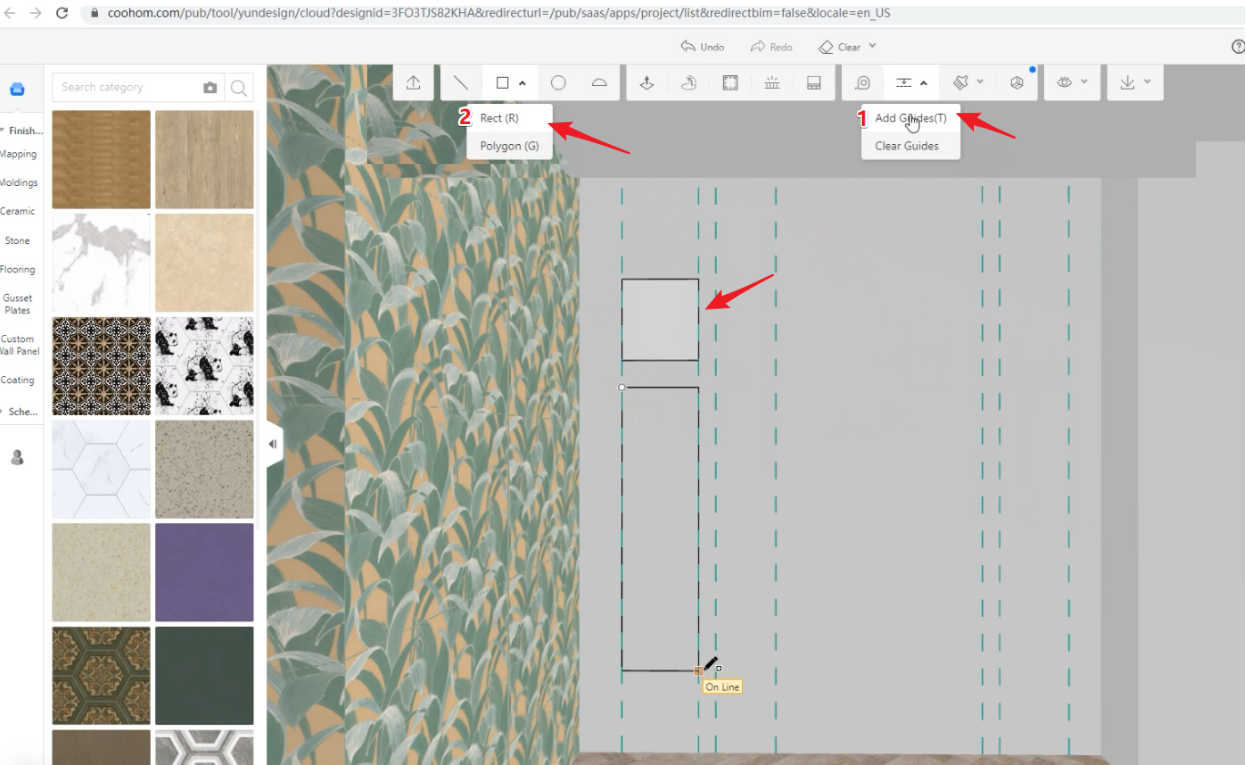Select the Arc (half-circle) drawing tool
This screenshot has width=1246, height=765.
[599, 83]
